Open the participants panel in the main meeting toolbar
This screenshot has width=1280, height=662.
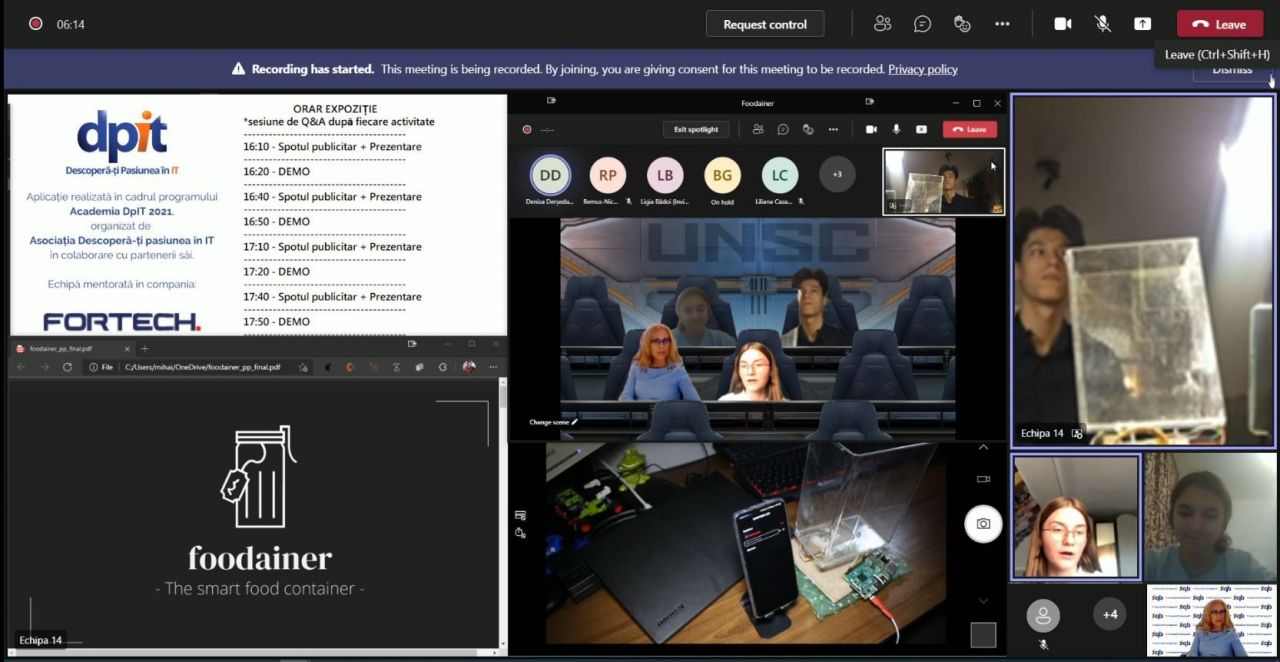(882, 24)
